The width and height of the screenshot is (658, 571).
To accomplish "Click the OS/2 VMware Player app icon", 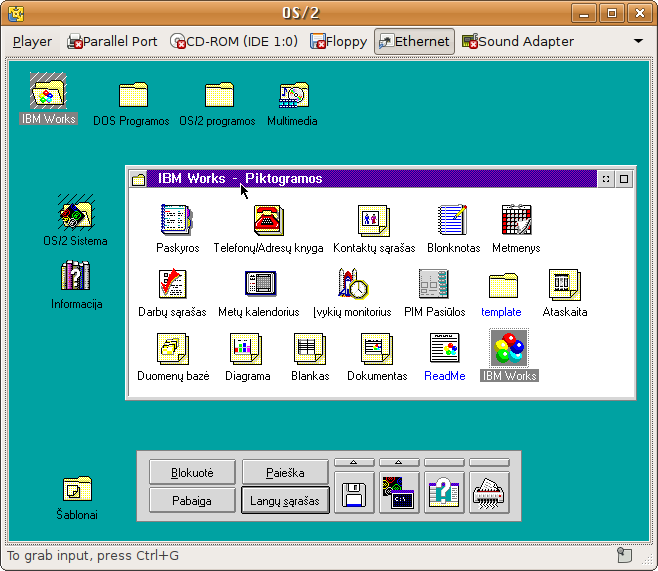I will coord(16,13).
